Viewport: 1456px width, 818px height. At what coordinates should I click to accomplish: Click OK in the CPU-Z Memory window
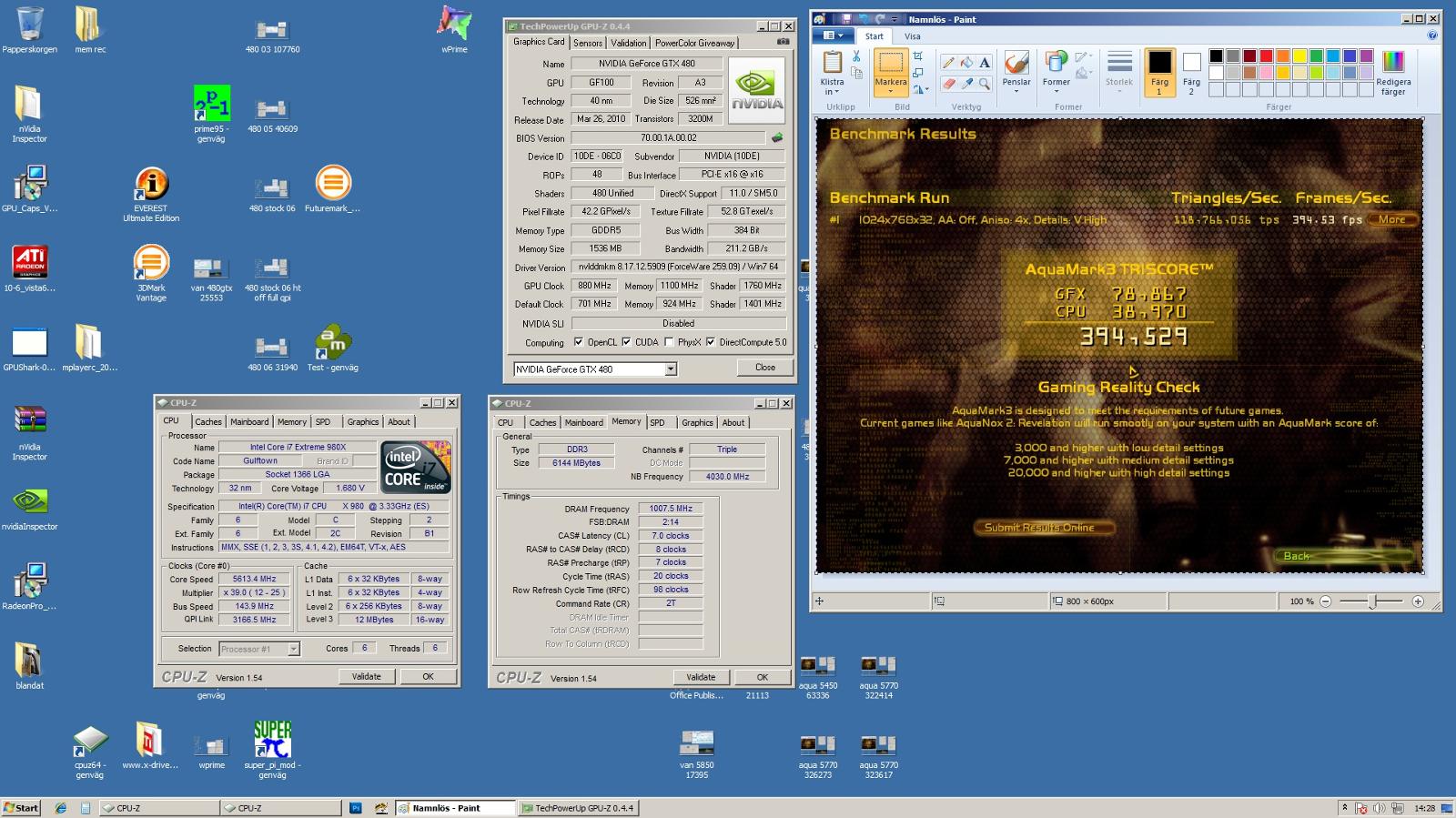click(x=763, y=677)
